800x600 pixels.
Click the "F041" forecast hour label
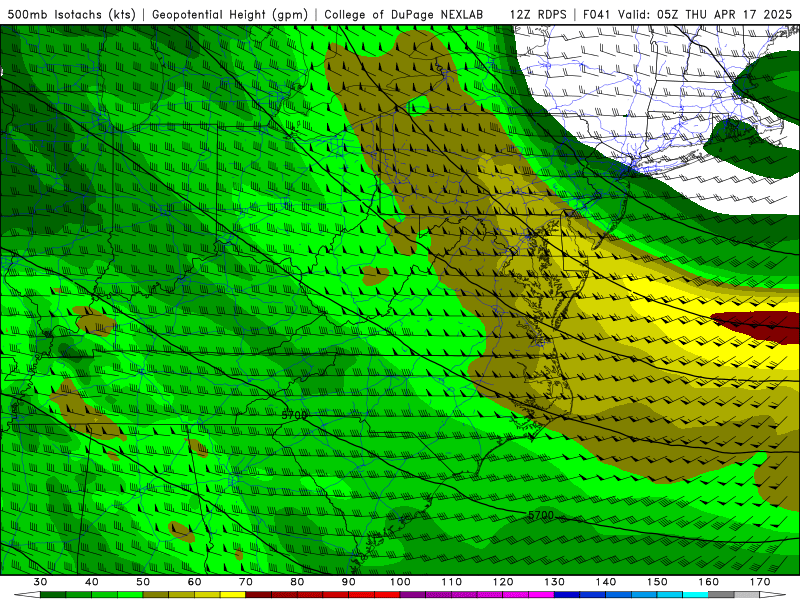tap(597, 14)
